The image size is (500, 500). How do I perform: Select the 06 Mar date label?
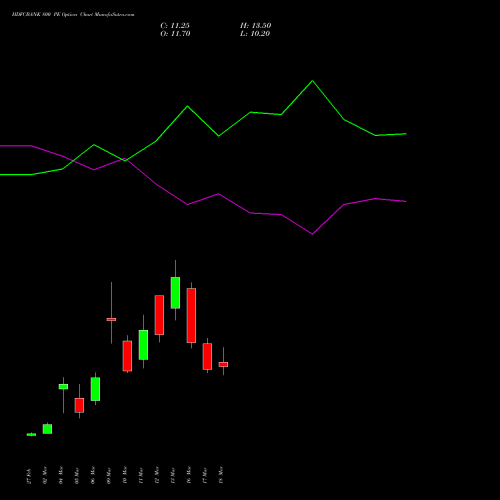coord(93,475)
